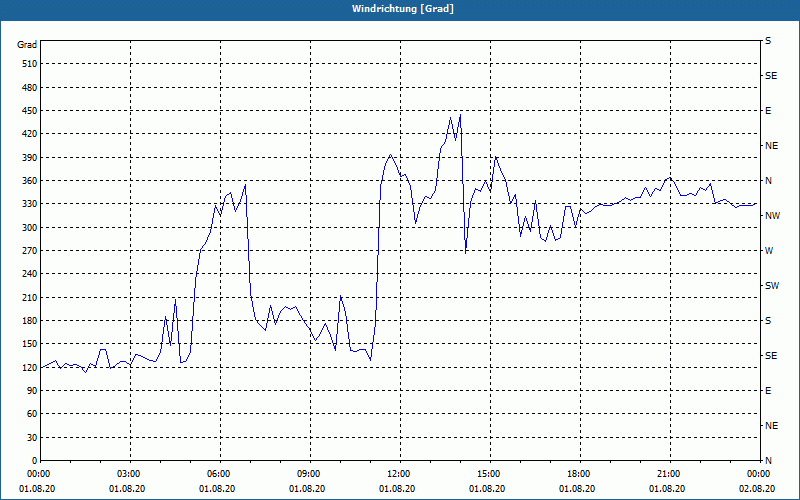The image size is (800, 500).
Task: Click the 300 y-axis value
Action: (30, 228)
